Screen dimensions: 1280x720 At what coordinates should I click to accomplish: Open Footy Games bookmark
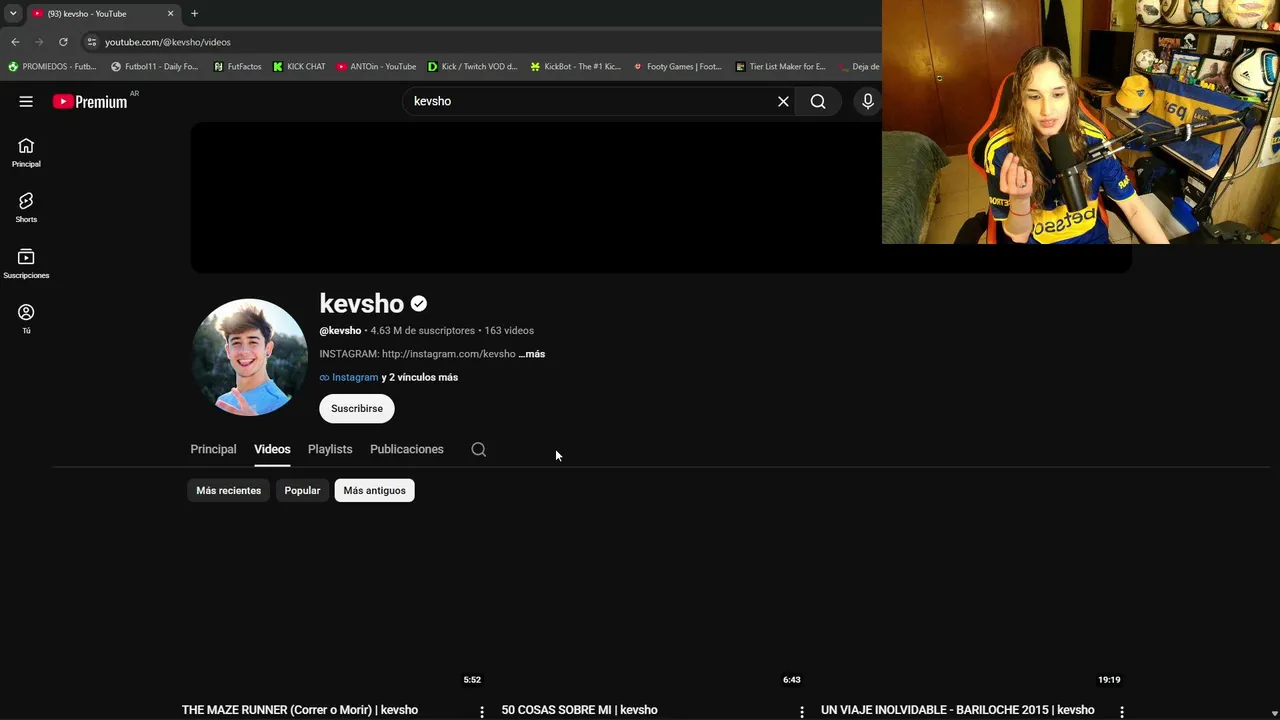pos(677,67)
